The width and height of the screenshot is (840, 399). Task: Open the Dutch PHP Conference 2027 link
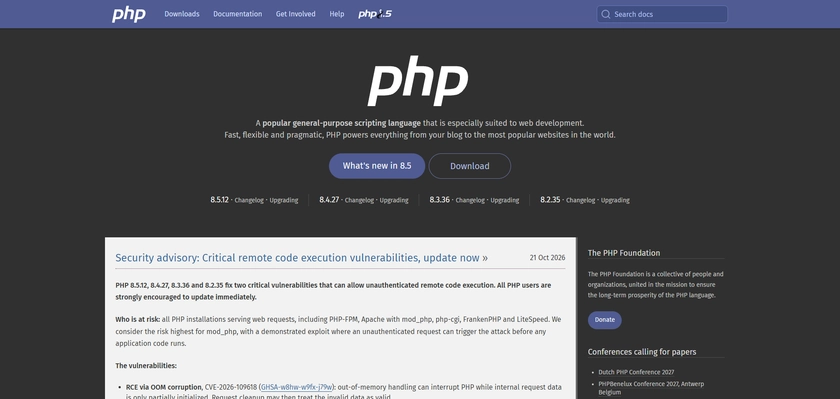[x=636, y=372]
